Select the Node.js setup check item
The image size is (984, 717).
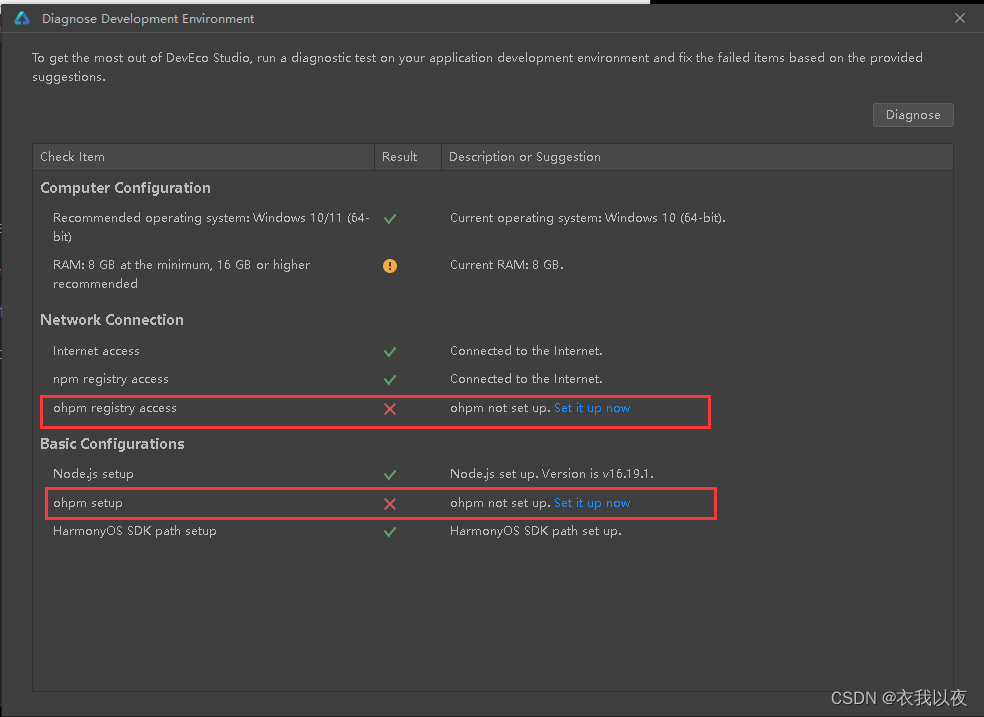click(93, 474)
